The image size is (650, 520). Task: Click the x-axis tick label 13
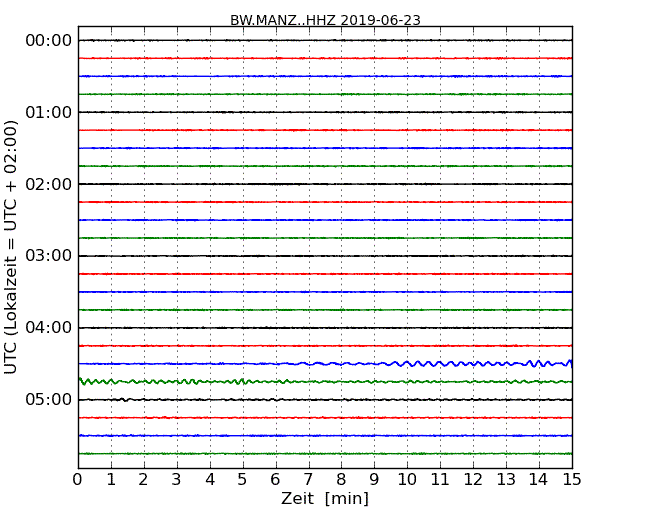click(x=506, y=480)
